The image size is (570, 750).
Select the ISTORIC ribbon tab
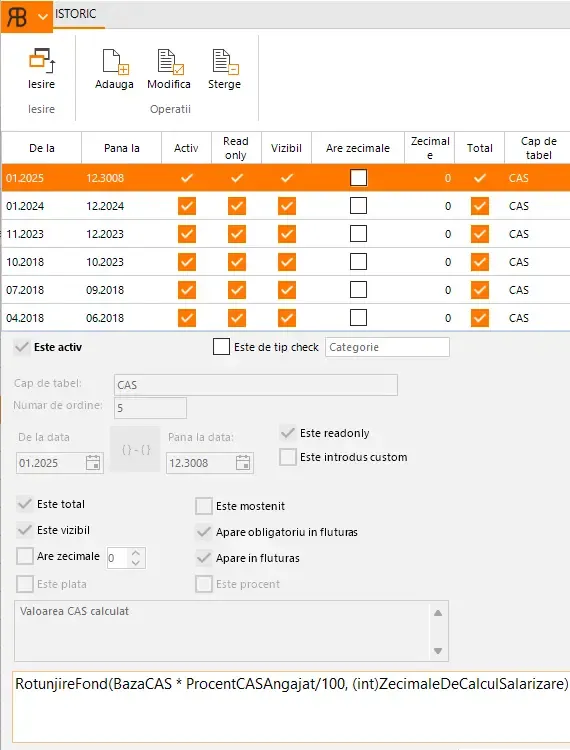click(76, 14)
